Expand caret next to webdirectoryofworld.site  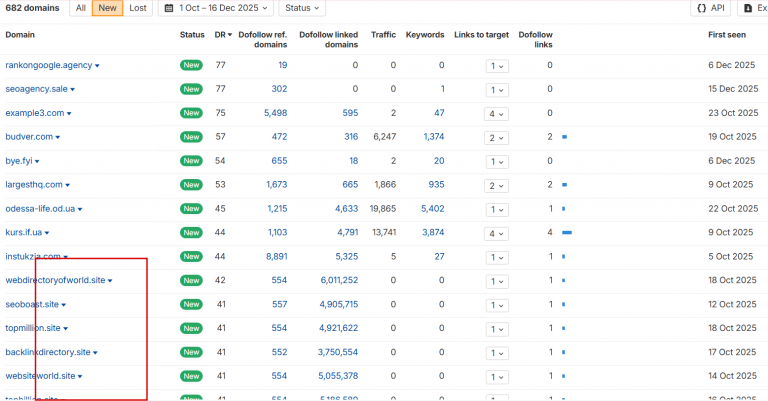[110, 282]
